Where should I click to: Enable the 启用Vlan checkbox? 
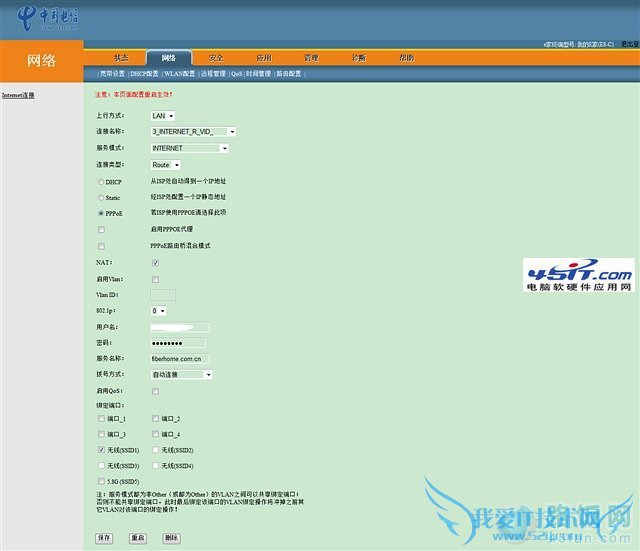(156, 280)
